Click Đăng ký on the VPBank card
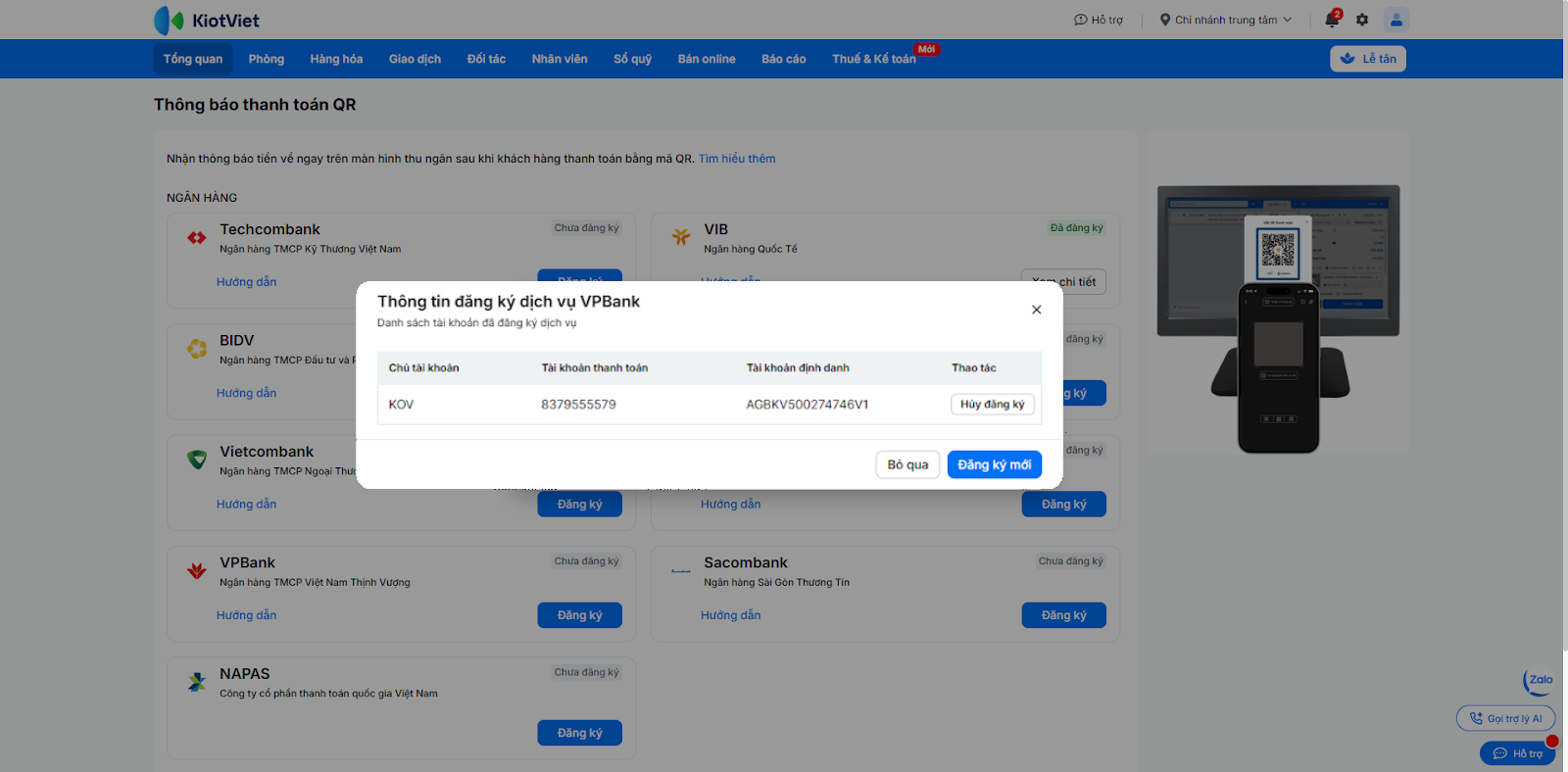 [x=580, y=615]
